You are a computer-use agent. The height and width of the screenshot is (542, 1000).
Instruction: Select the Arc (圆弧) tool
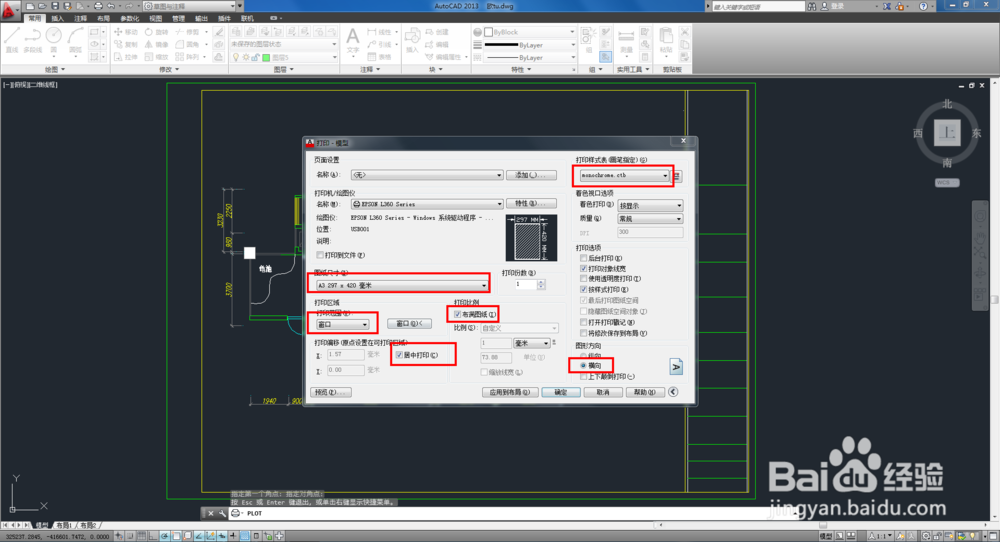(x=75, y=40)
